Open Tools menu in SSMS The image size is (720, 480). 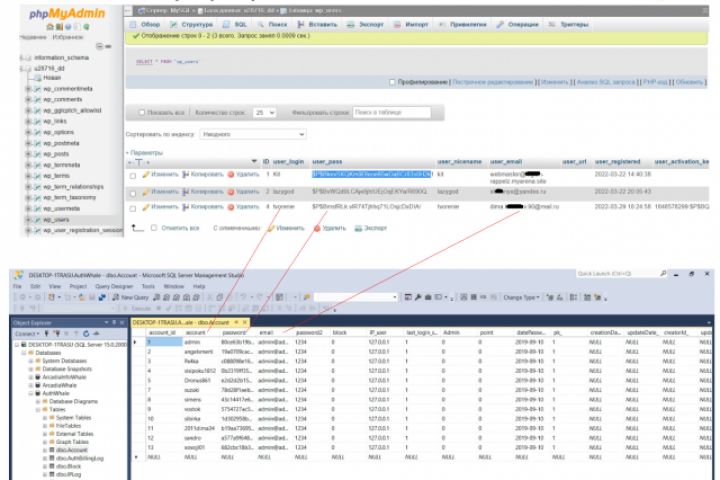click(148, 286)
